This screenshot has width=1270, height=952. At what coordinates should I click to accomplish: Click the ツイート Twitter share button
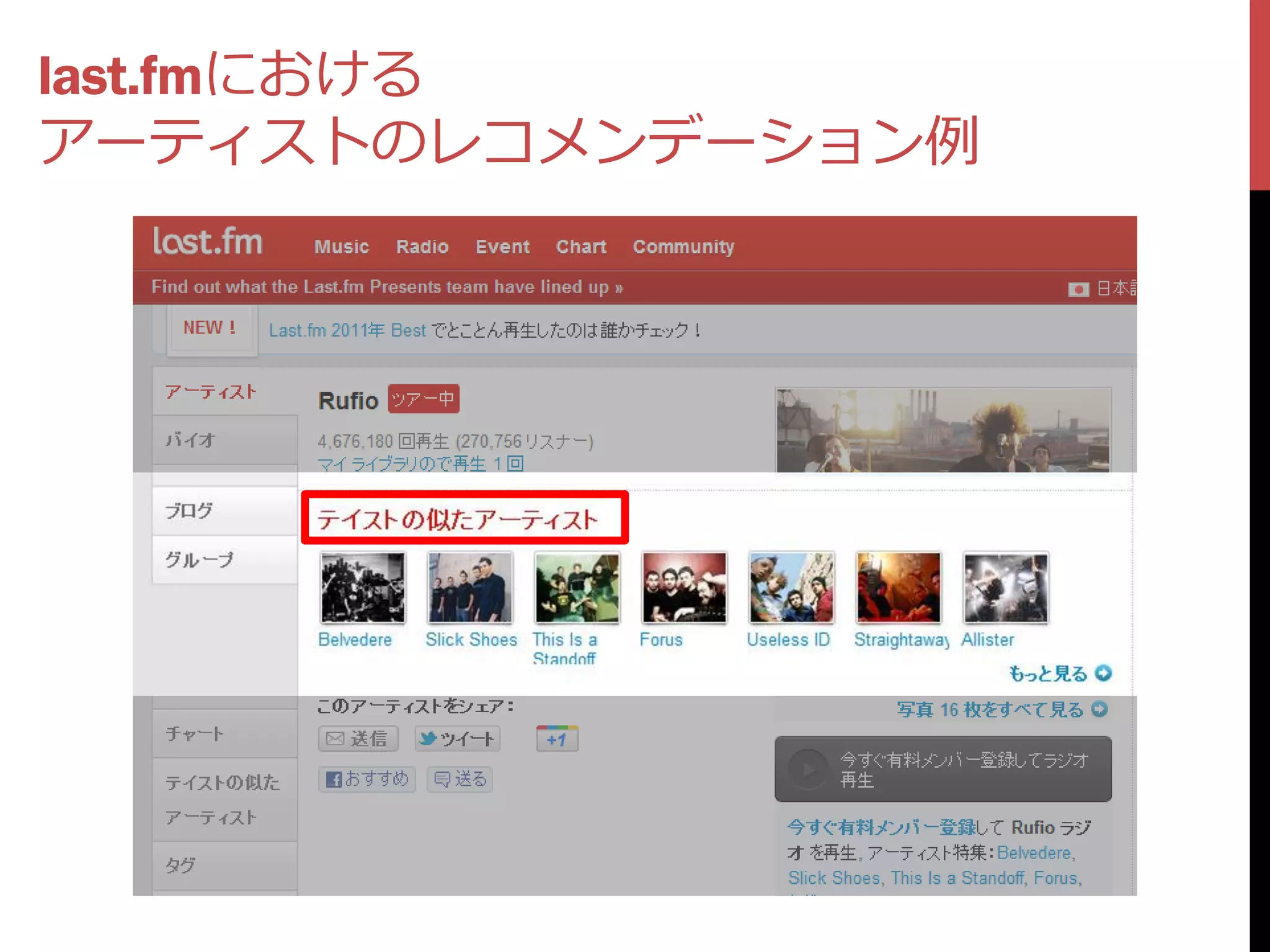coord(458,739)
